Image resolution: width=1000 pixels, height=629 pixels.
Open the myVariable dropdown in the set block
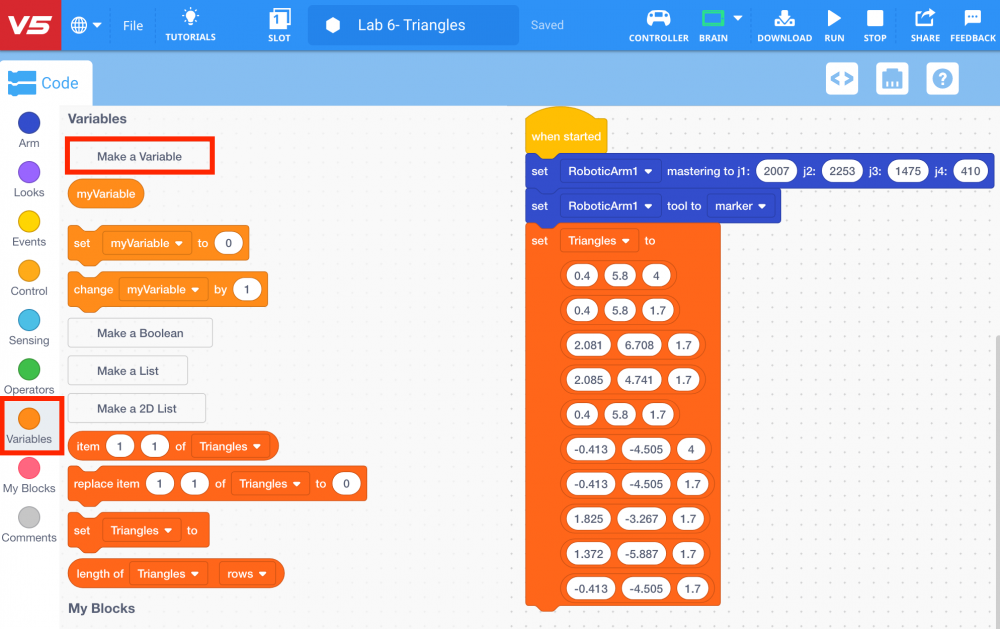[x=146, y=243]
